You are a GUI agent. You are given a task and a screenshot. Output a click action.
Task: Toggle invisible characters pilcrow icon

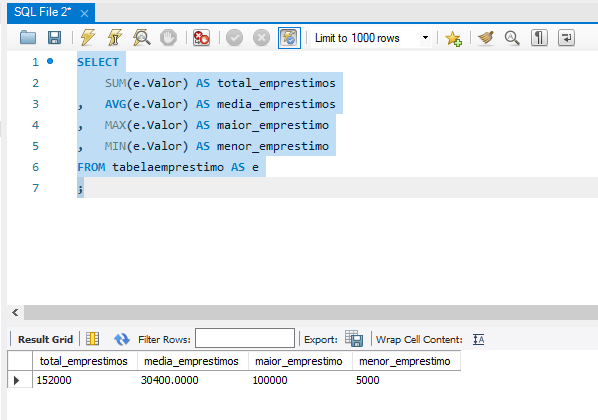click(x=539, y=38)
